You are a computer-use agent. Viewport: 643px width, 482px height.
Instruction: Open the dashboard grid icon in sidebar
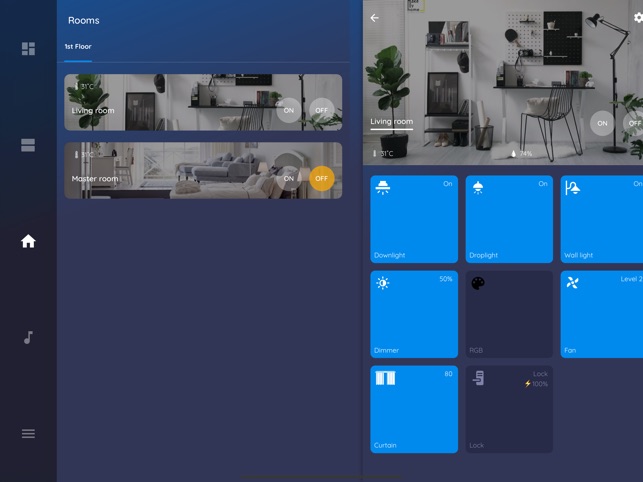(28, 49)
